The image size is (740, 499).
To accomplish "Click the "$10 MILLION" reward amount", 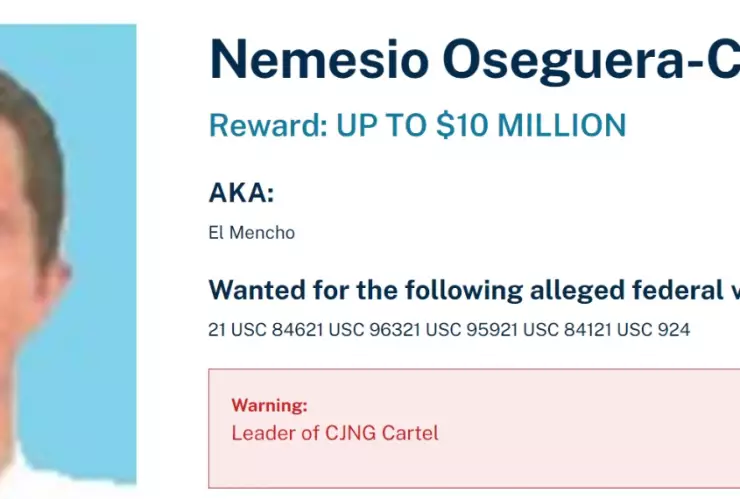I will (531, 126).
